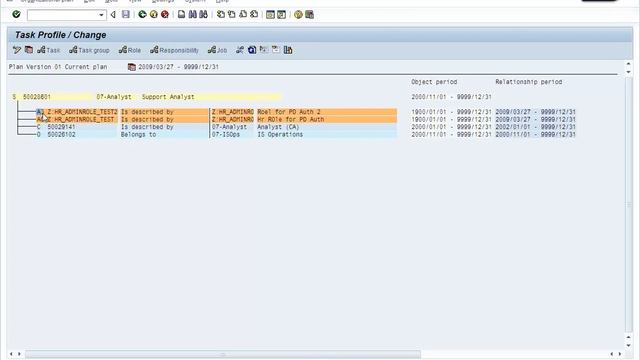Click 'Belongs to' relationship text
The image size is (640, 360).
(x=138, y=134)
